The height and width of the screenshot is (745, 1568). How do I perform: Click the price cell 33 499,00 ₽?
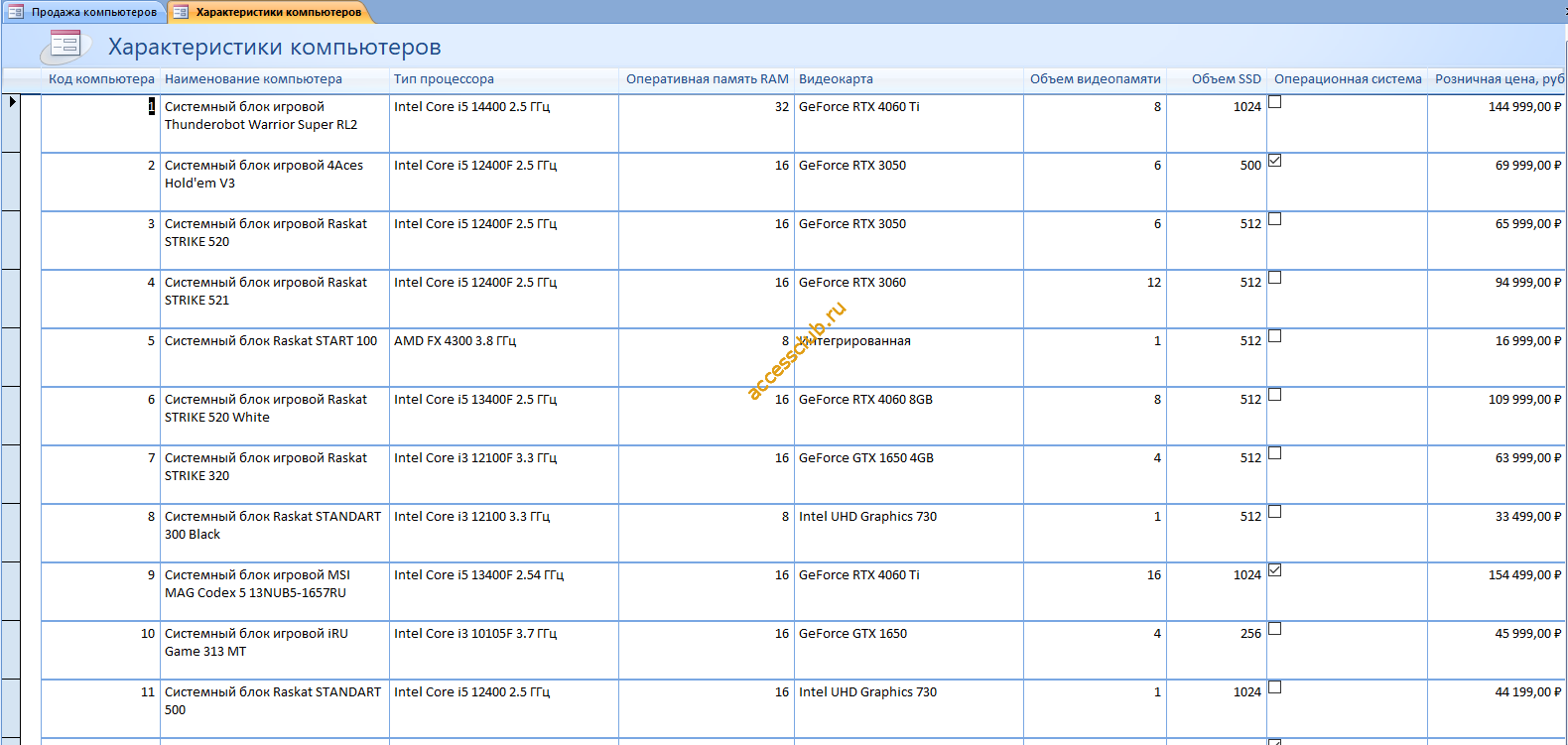coord(1496,533)
